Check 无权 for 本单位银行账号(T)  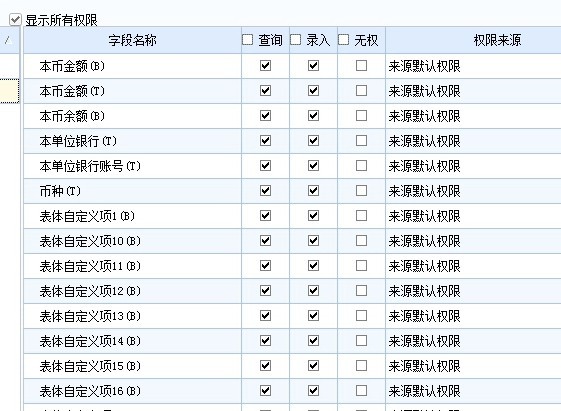[x=361, y=166]
